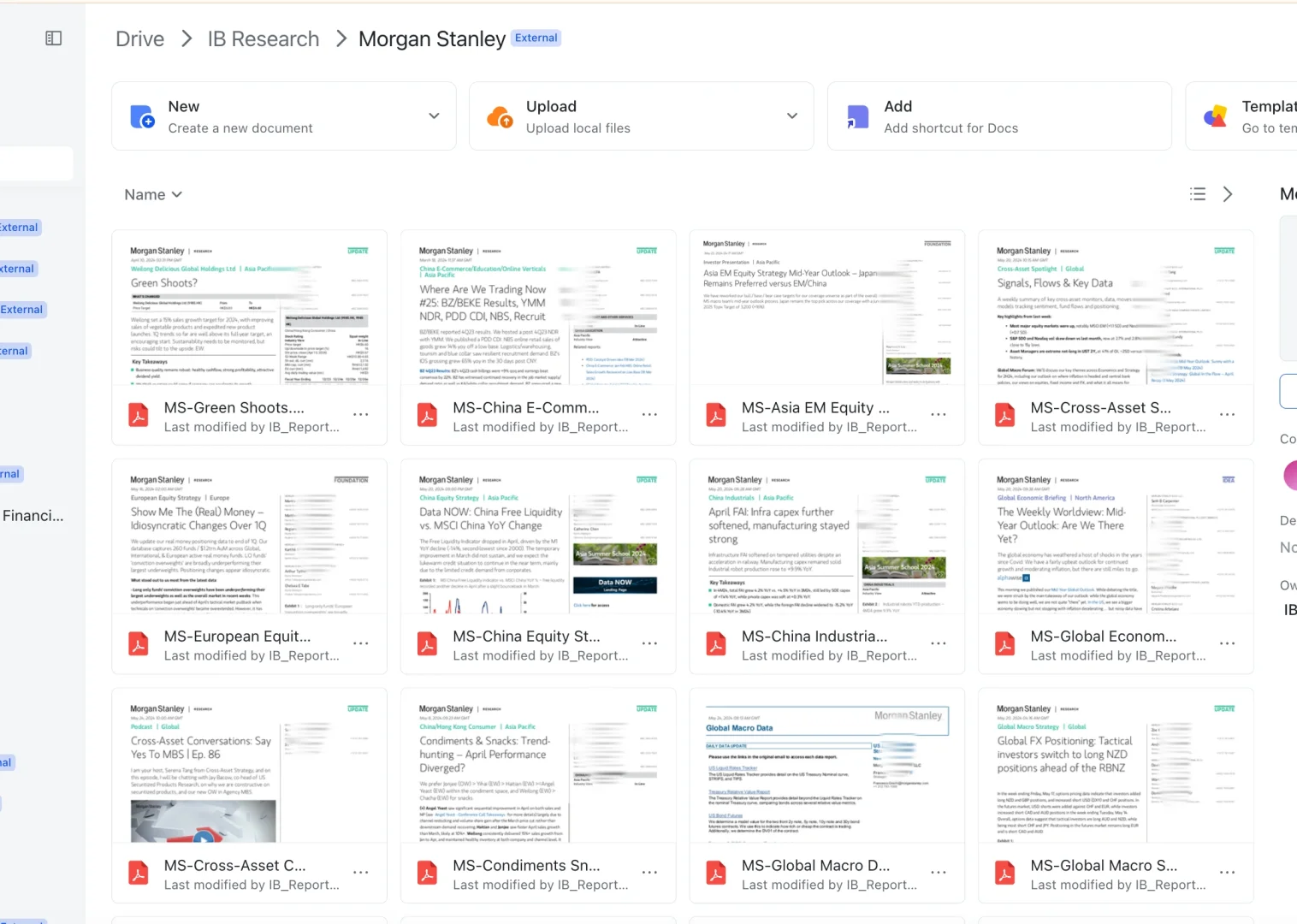Click the PDF icon for MS-Global Macro S
Image resolution: width=1297 pixels, height=924 pixels.
coord(1005,874)
